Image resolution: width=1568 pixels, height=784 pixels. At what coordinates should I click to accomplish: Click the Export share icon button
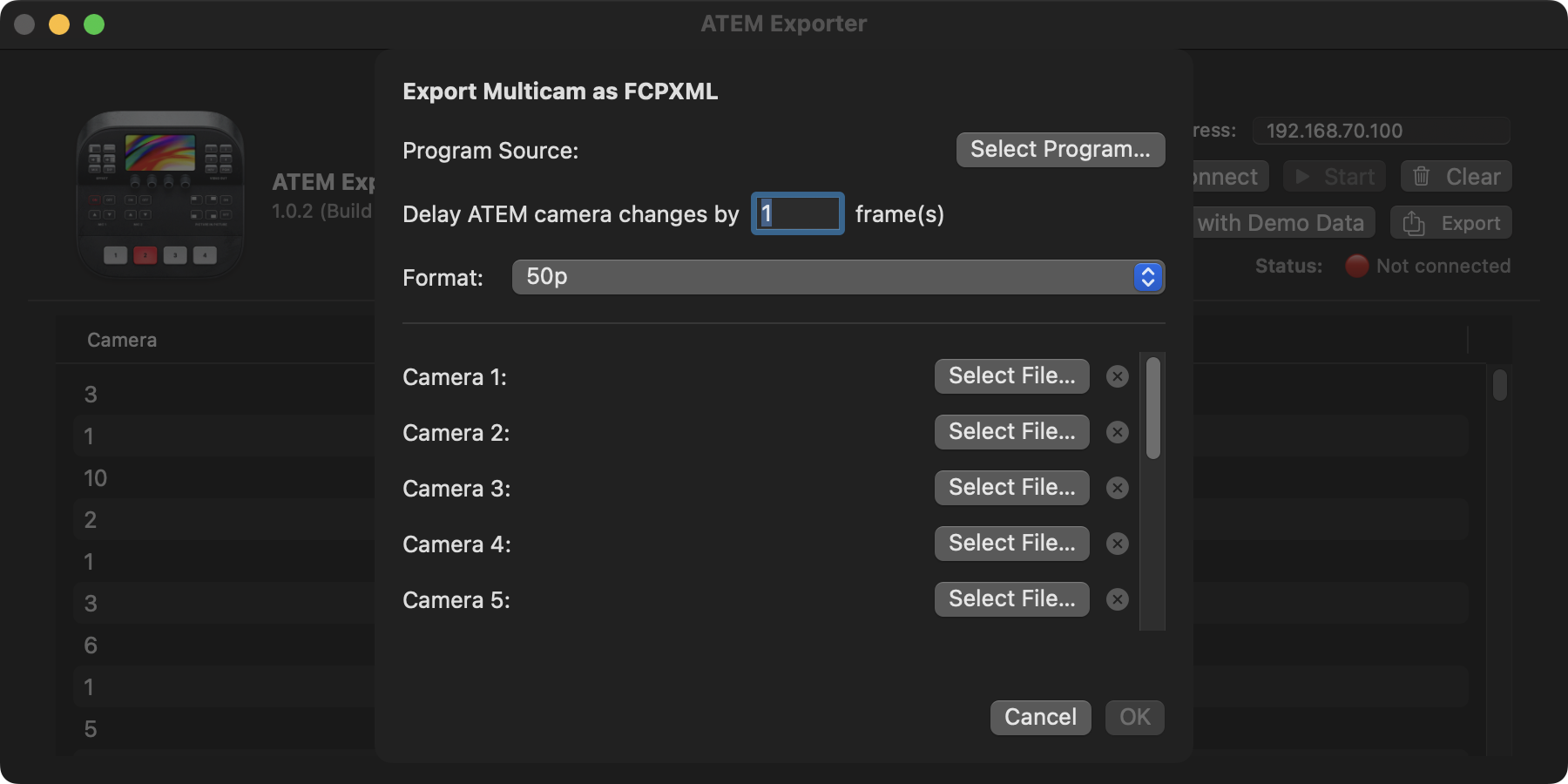pyautogui.click(x=1450, y=223)
